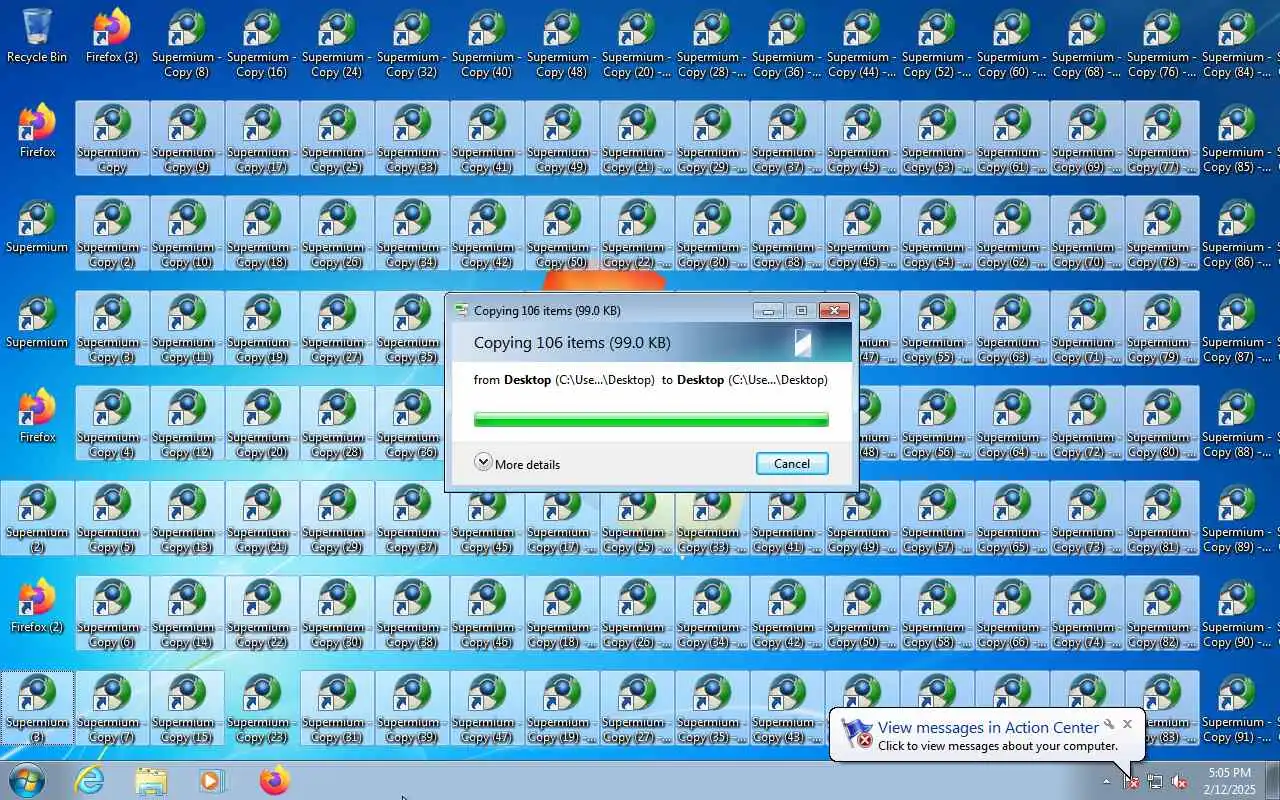The image size is (1280, 800).
Task: Select Supermium - Copy (63) shortcut
Action: [x=1012, y=328]
